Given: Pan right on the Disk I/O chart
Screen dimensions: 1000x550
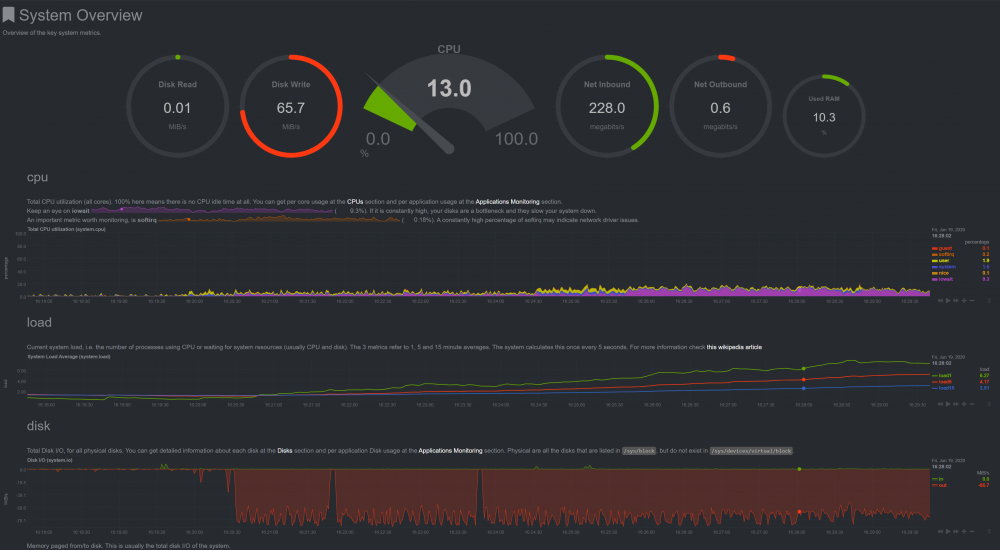Looking at the screenshot, I should pyautogui.click(x=956, y=531).
